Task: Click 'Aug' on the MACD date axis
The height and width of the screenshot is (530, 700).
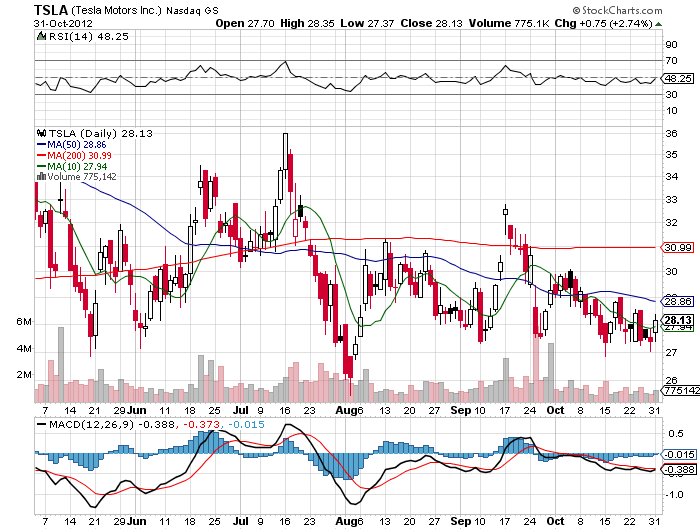Action: 346,522
